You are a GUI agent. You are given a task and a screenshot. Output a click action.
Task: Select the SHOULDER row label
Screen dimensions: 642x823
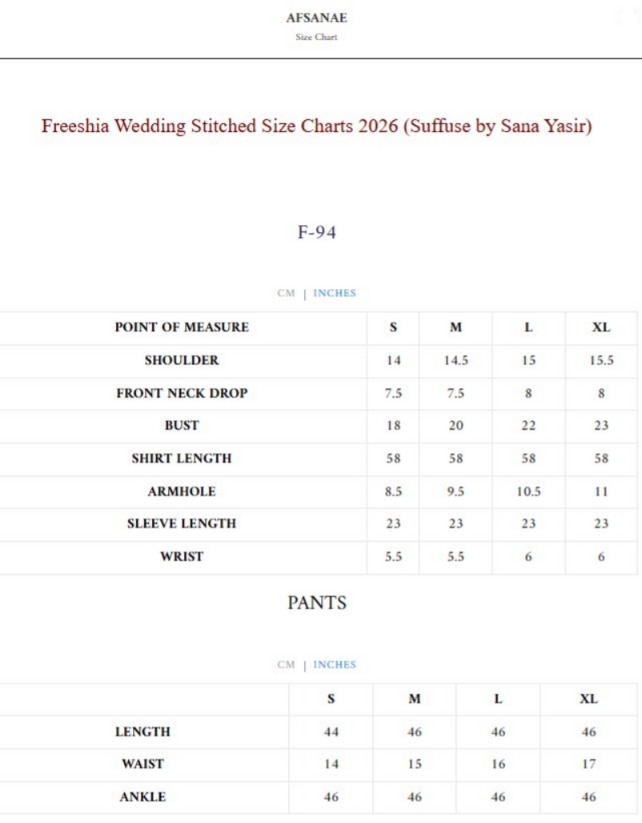coord(181,360)
